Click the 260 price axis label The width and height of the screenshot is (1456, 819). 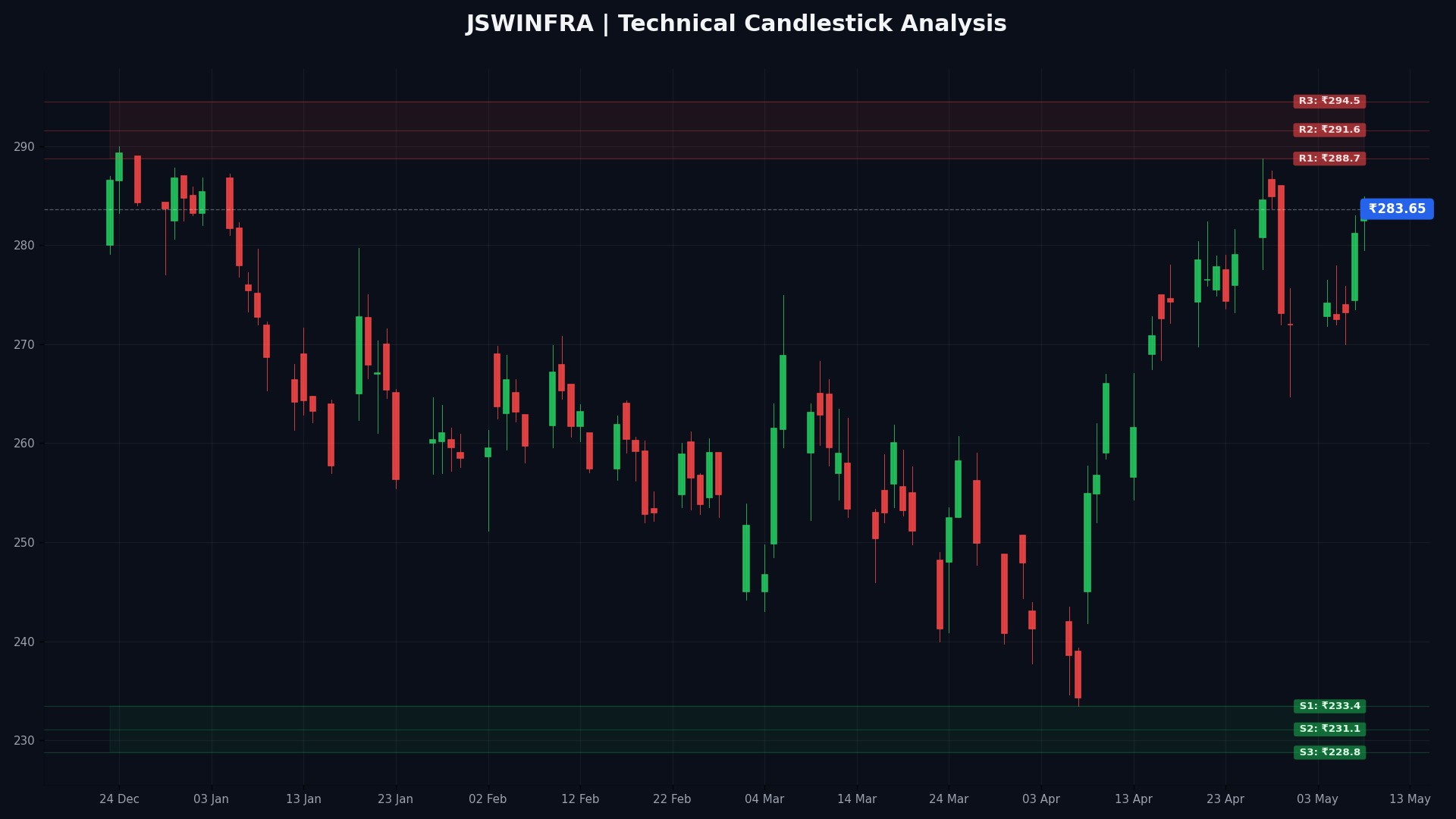click(x=24, y=444)
